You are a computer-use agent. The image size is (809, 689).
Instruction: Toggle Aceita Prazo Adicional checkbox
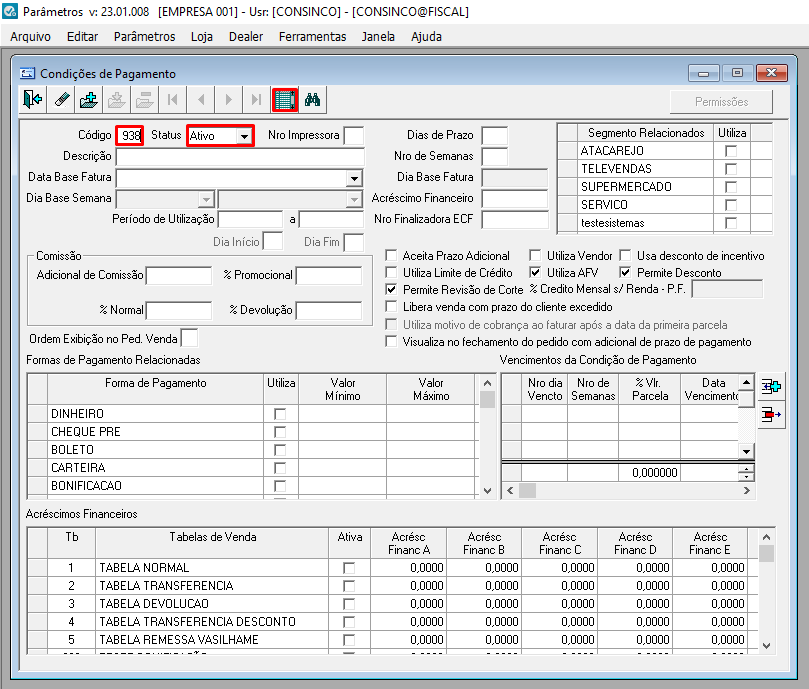392,255
